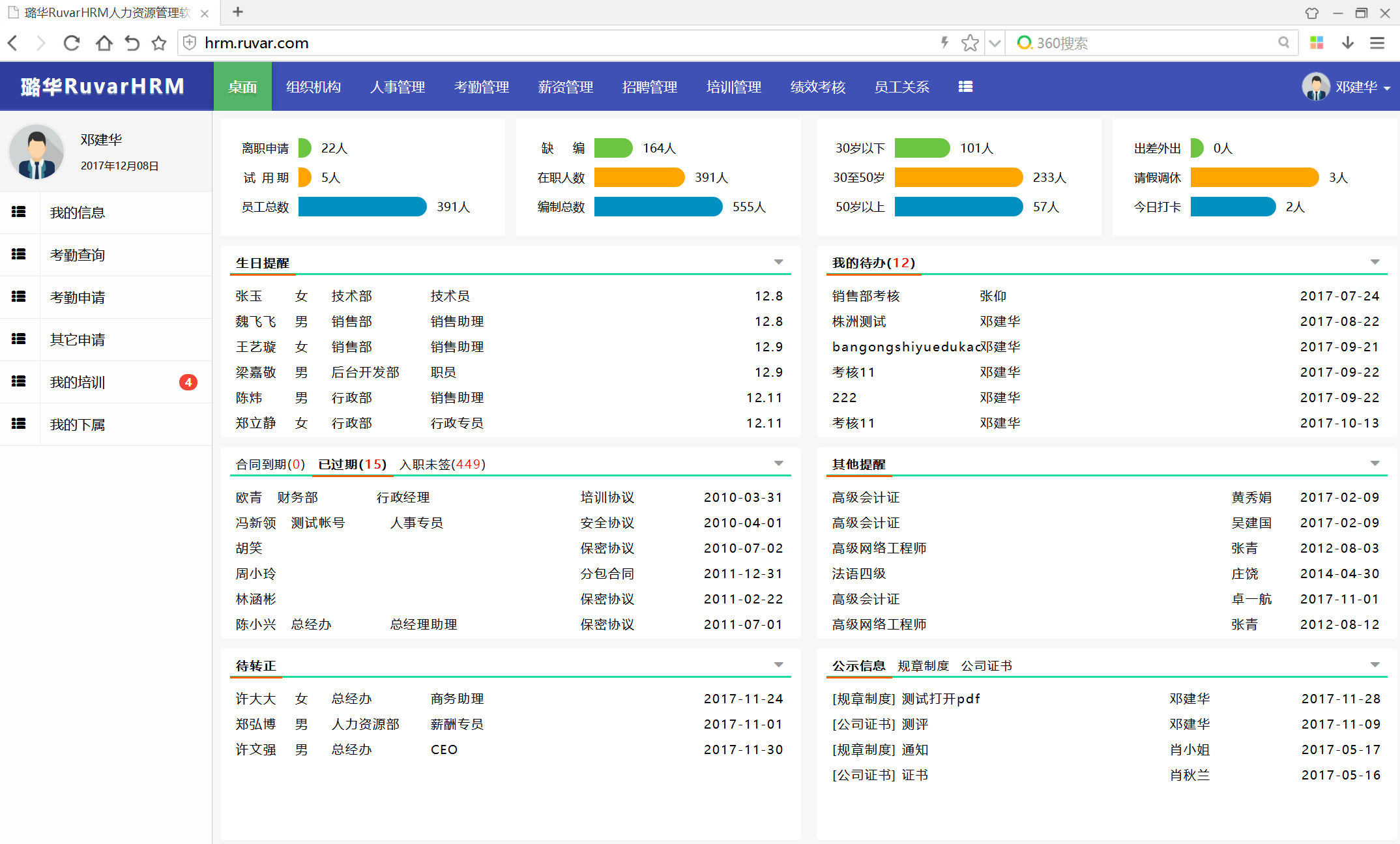Open the 考勤管理 navigation menu
The height and width of the screenshot is (844, 1400).
point(481,87)
